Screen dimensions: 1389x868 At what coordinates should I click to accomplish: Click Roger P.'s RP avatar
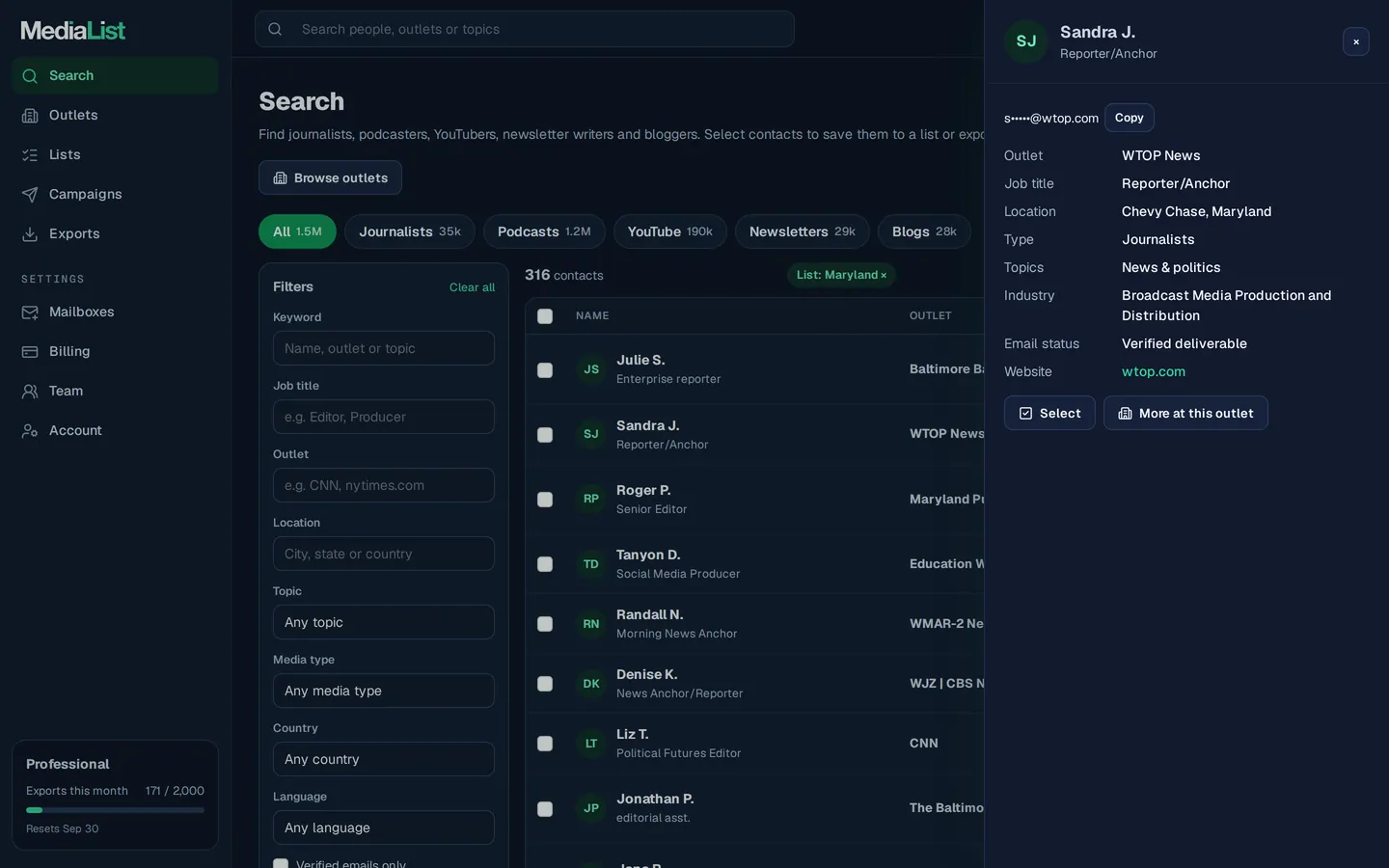[x=591, y=499]
